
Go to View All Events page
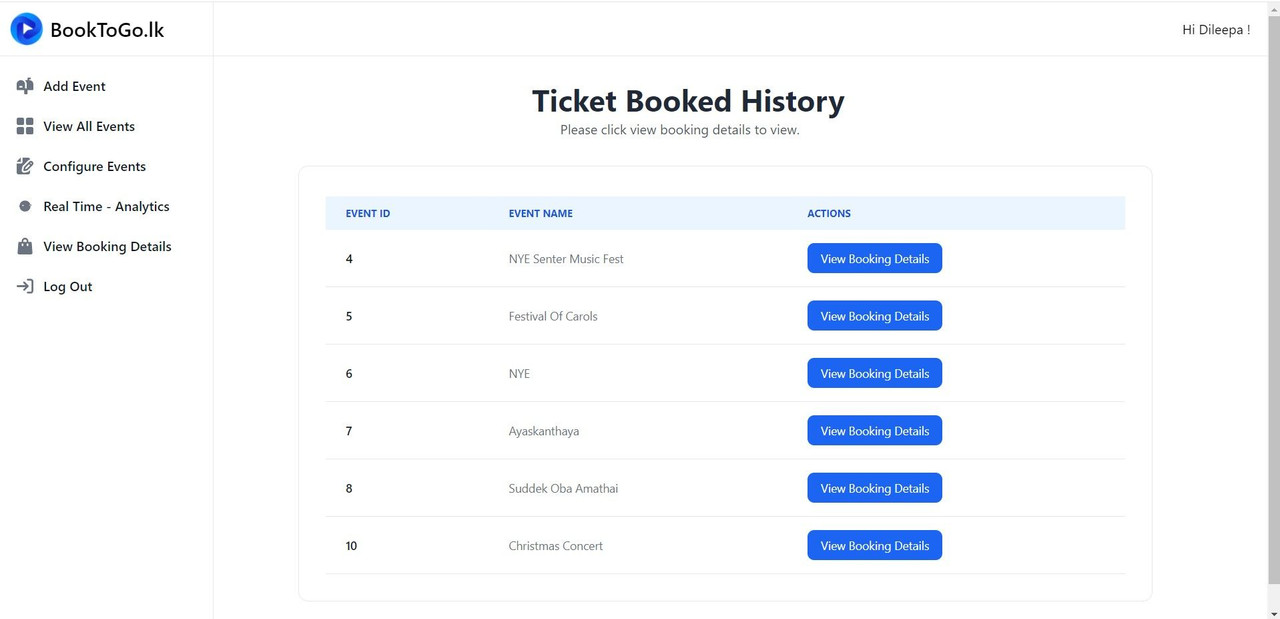point(89,126)
